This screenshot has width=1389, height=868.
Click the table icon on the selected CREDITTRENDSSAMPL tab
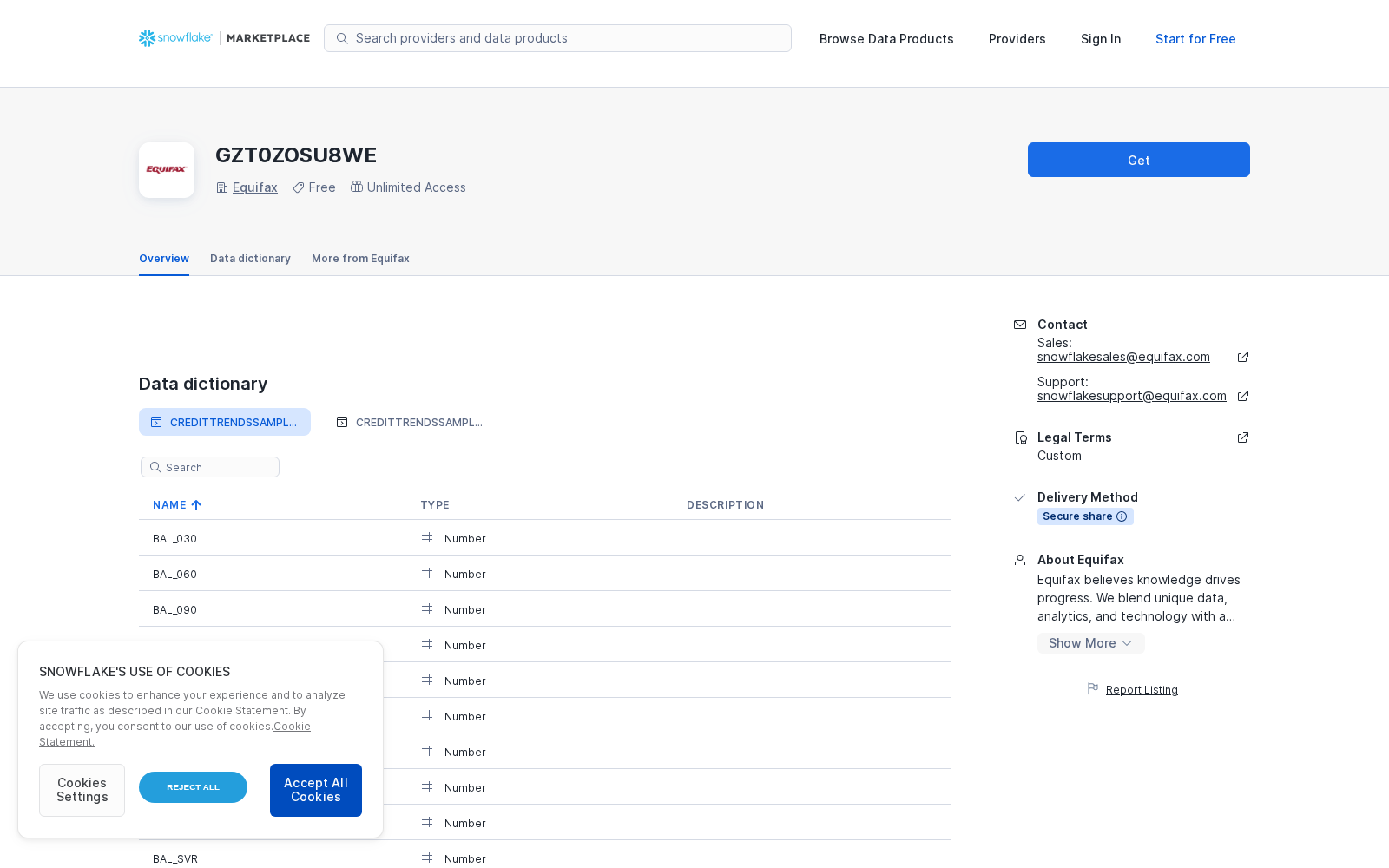(x=156, y=422)
